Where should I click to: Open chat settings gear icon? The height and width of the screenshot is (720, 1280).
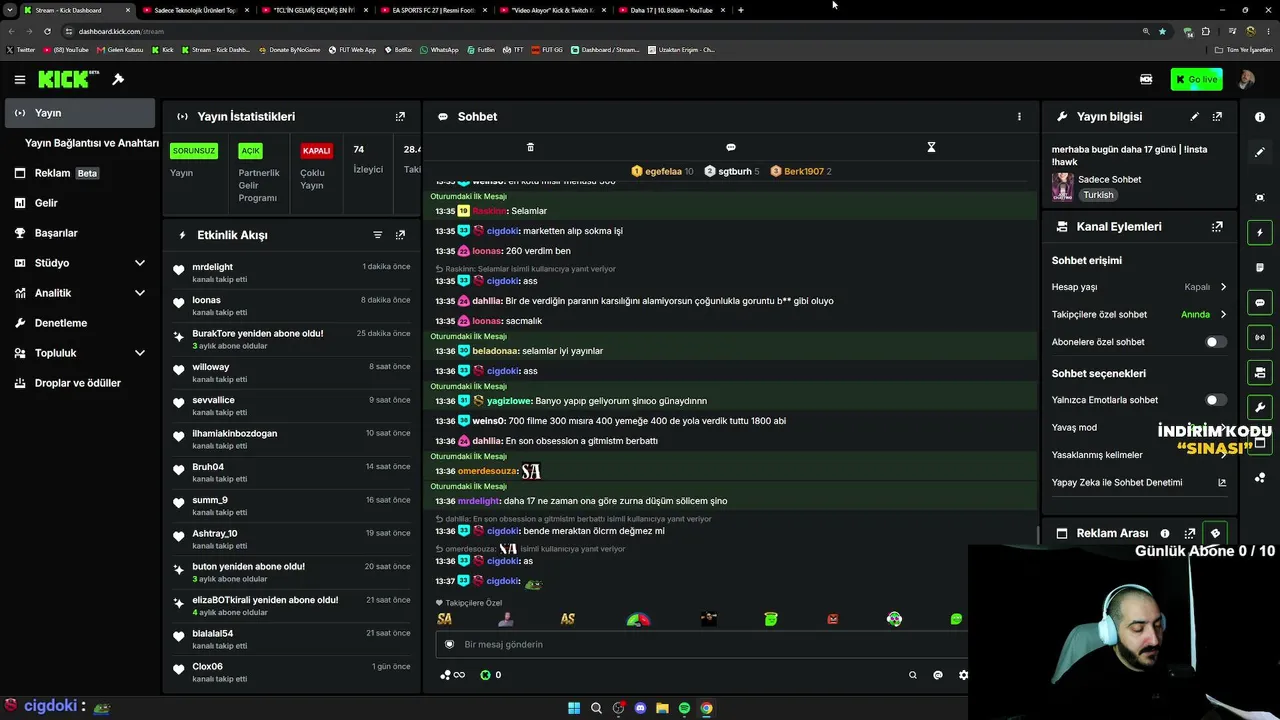[963, 675]
